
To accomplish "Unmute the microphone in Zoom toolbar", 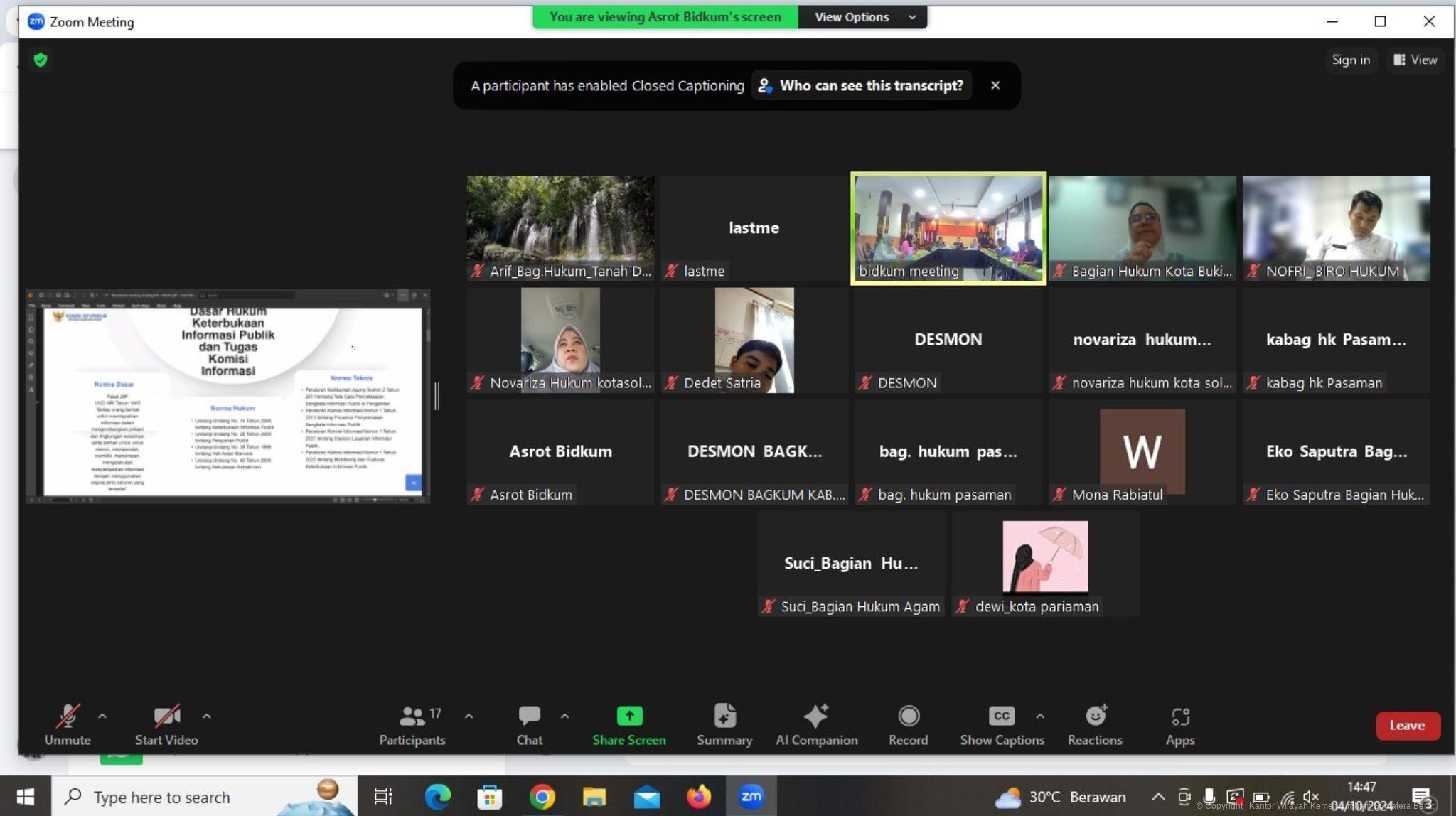I will 68,724.
